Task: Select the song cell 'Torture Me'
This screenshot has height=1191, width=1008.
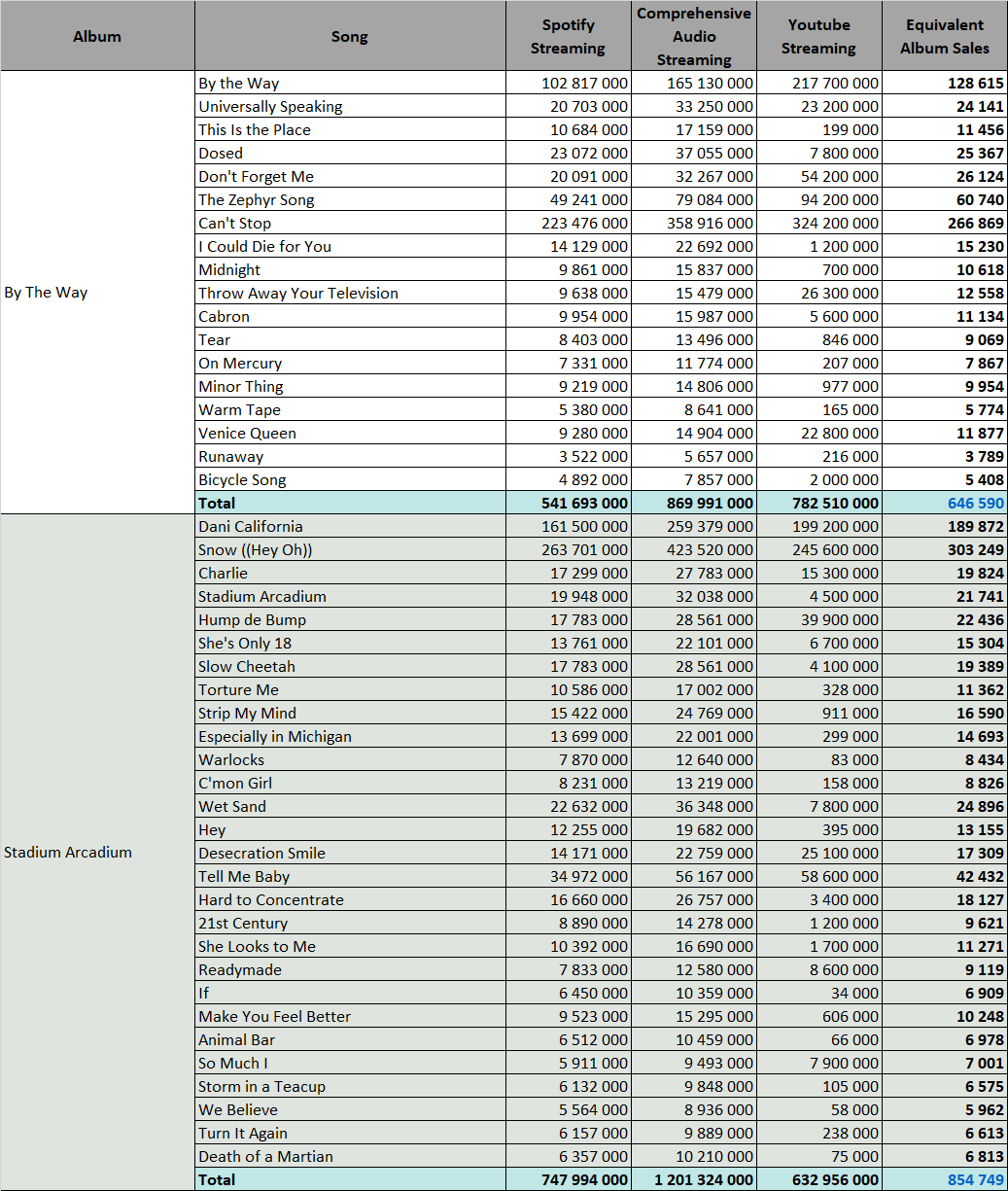Action: [x=350, y=689]
